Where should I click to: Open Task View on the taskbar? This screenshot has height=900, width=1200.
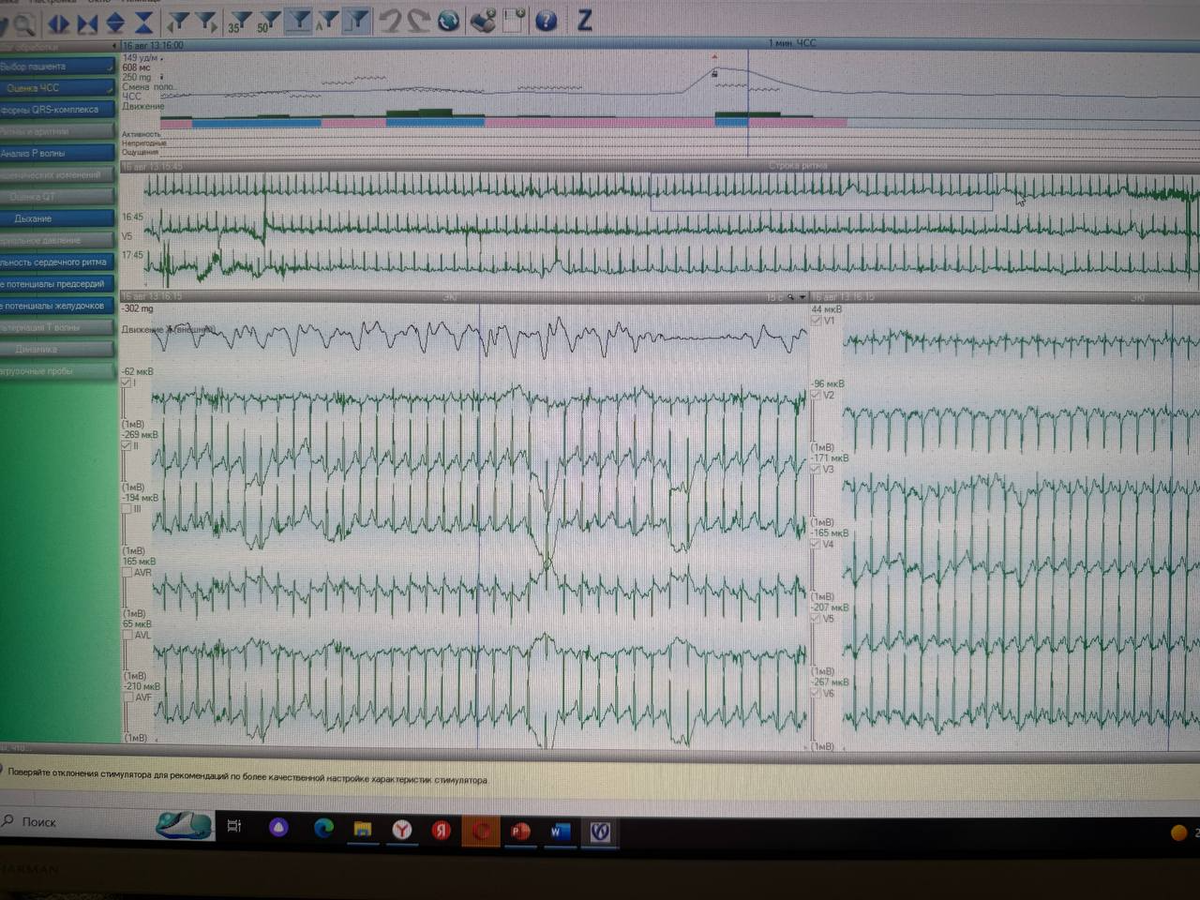click(235, 826)
